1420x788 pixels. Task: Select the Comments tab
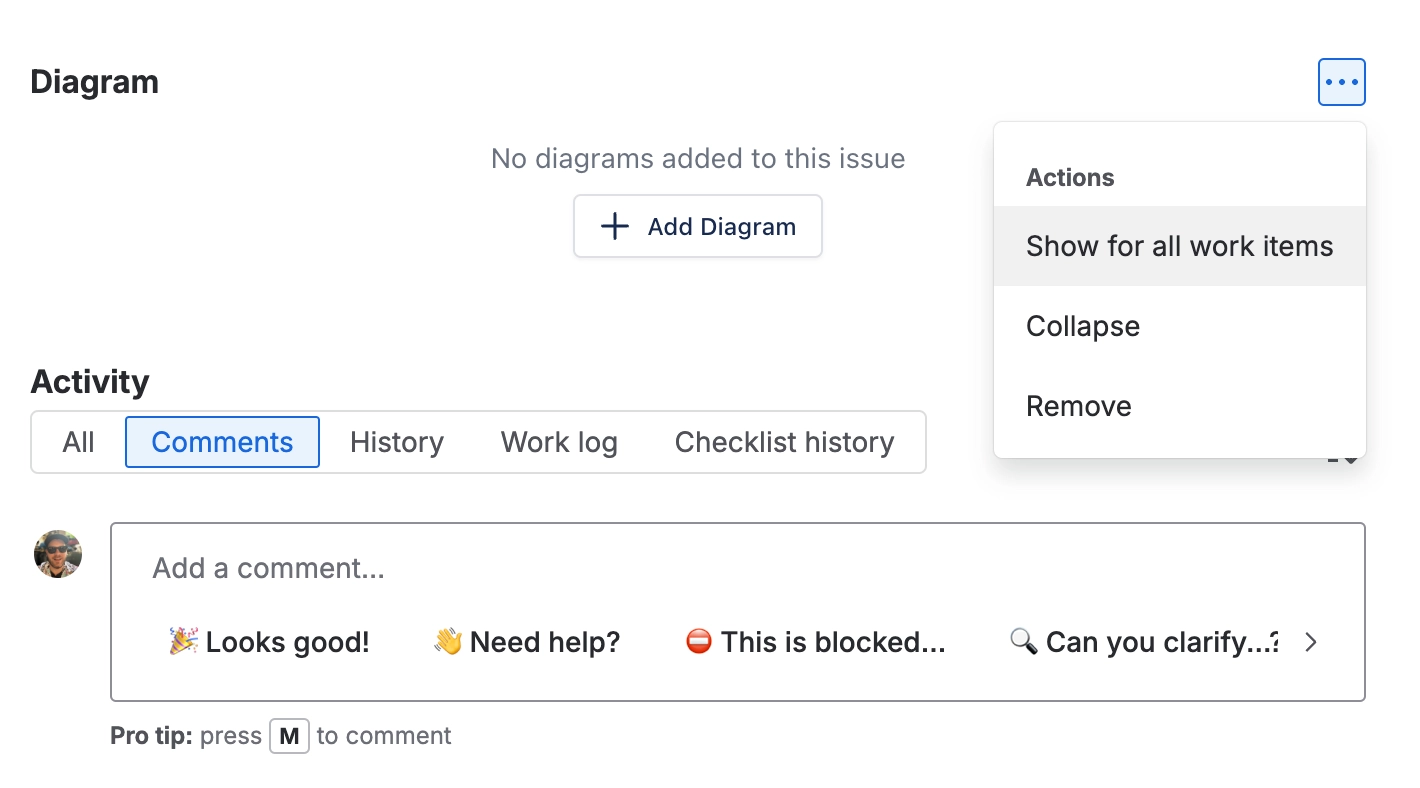(222, 442)
